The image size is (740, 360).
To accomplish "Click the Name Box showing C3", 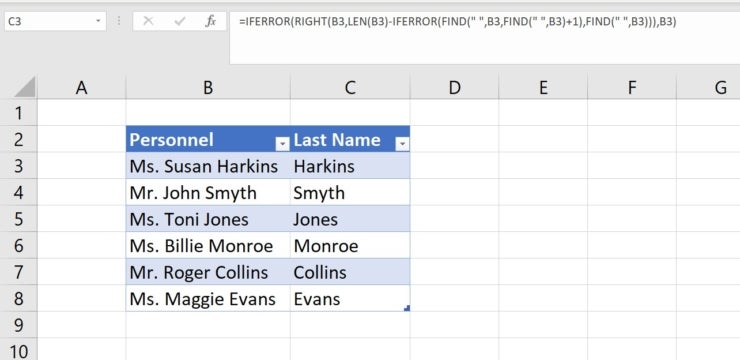I will (x=55, y=21).
